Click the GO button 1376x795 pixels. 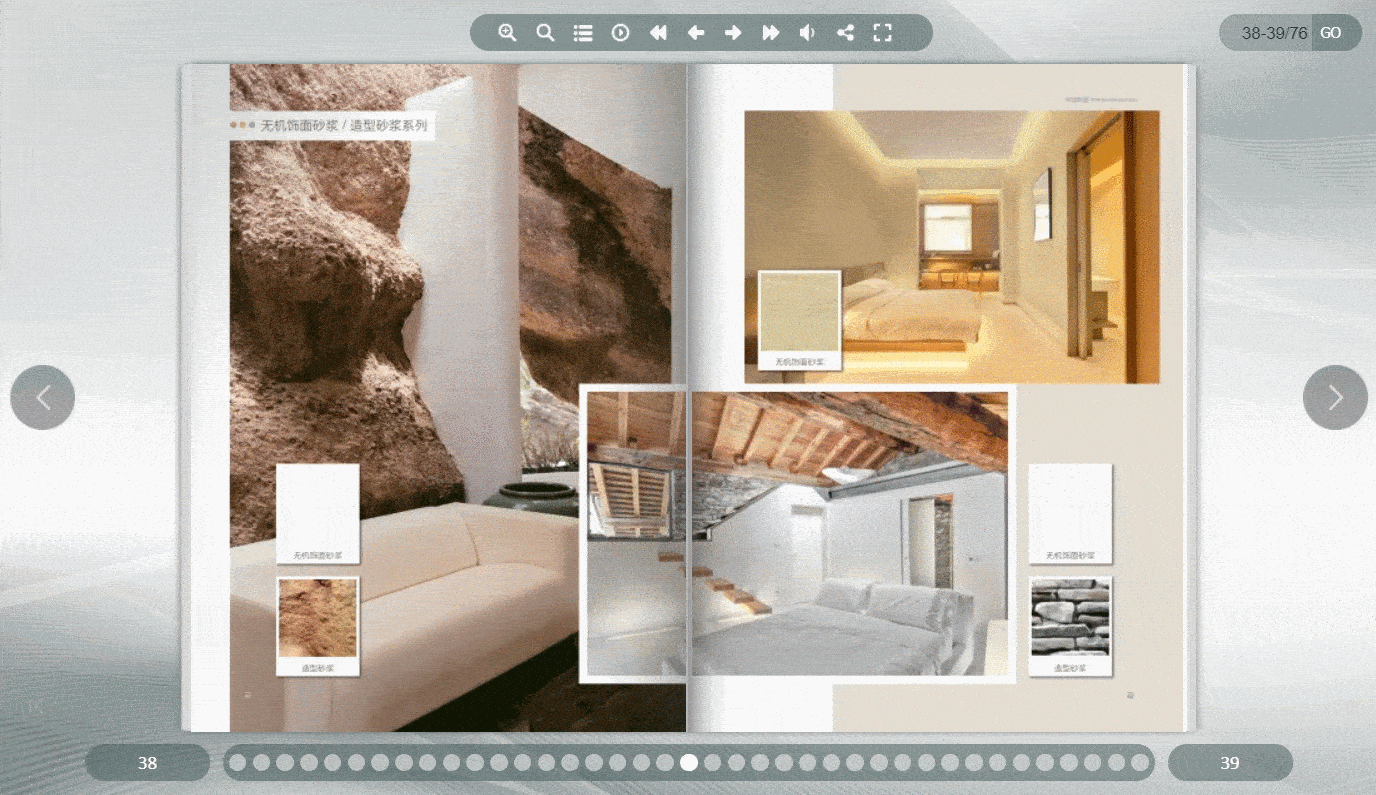pyautogui.click(x=1331, y=33)
